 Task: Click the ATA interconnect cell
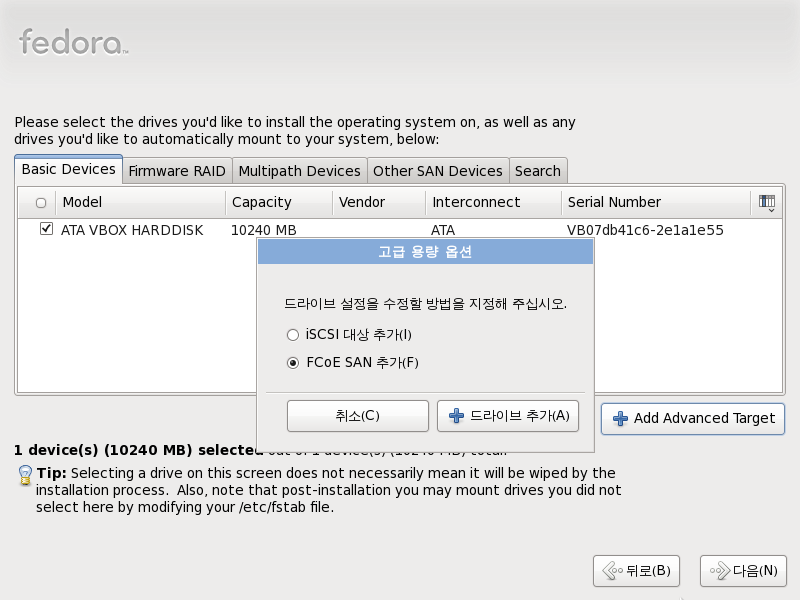click(443, 230)
